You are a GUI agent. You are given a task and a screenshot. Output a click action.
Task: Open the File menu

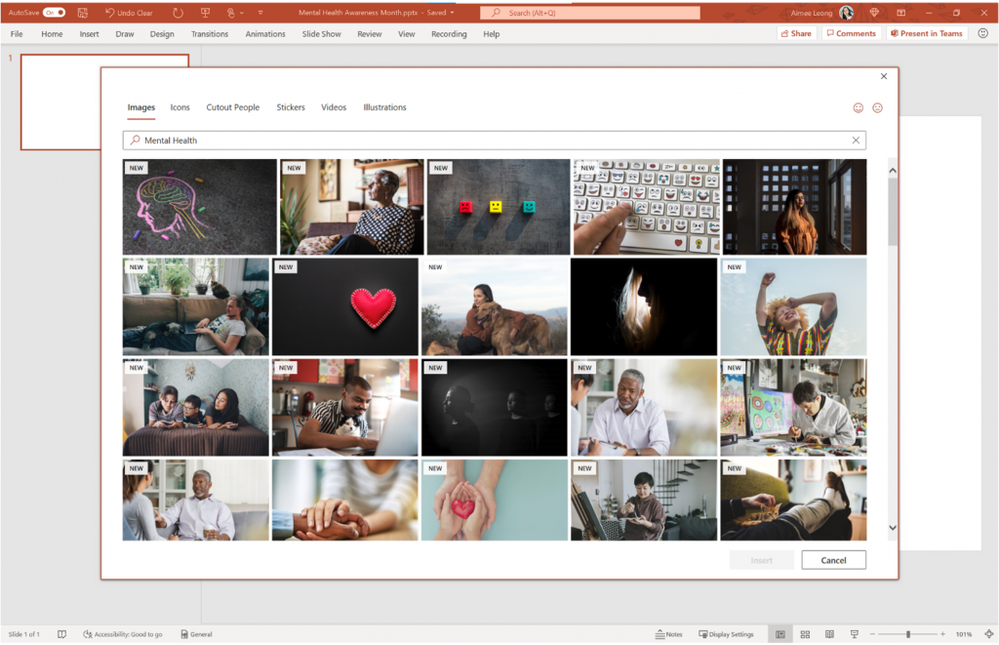coord(17,34)
